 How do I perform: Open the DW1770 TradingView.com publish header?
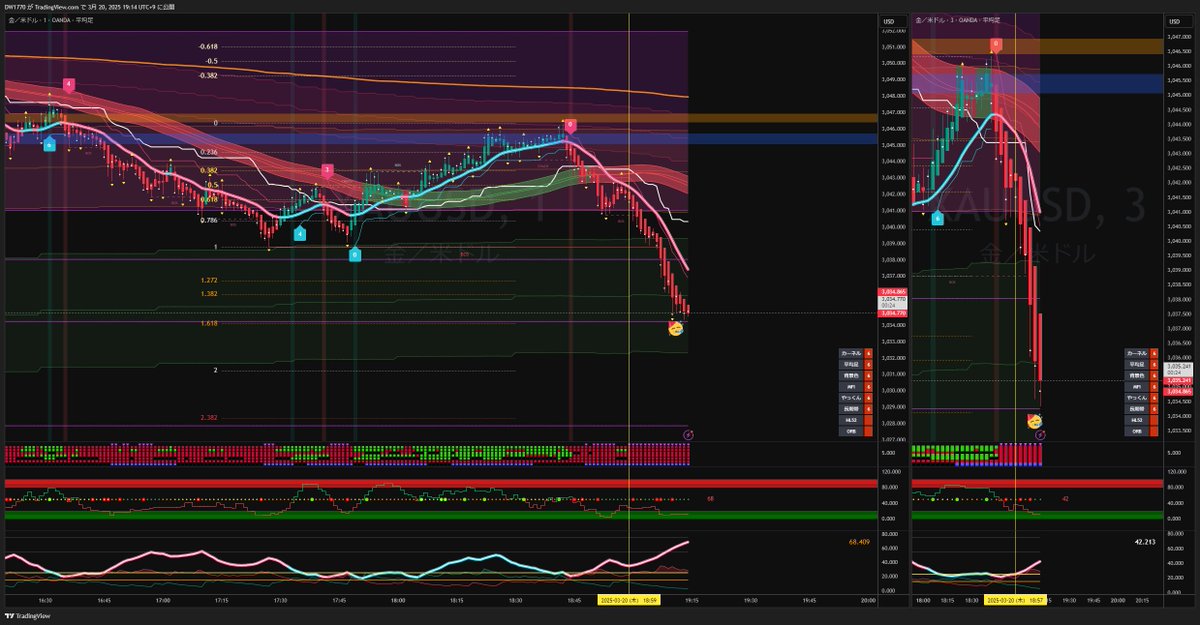pyautogui.click(x=88, y=6)
